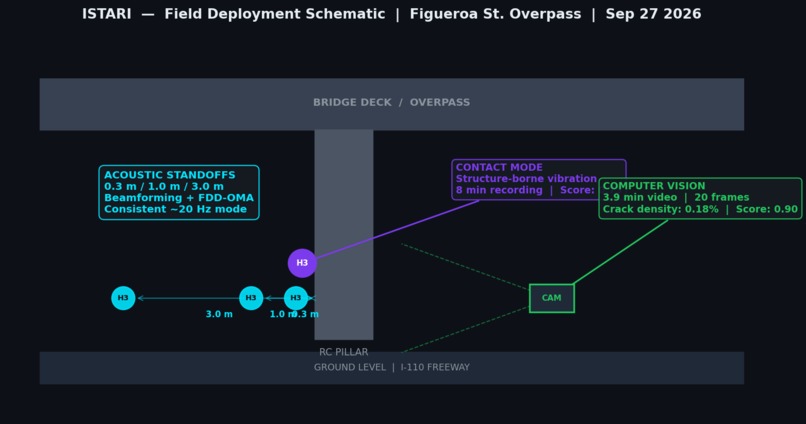
Task: Select the cyan H3 node at 1.0 m standoff
Action: (251, 298)
